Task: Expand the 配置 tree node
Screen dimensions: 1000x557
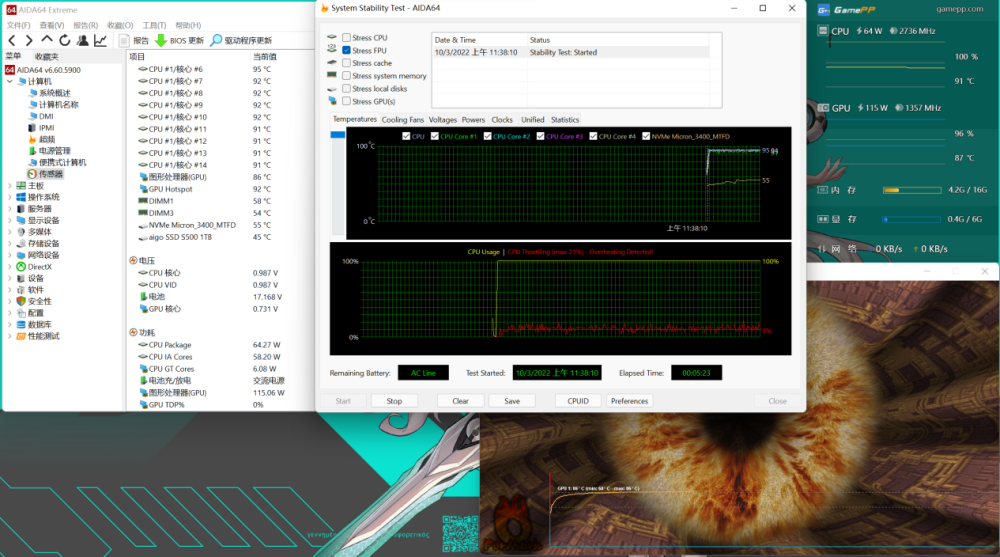Action: point(10,313)
